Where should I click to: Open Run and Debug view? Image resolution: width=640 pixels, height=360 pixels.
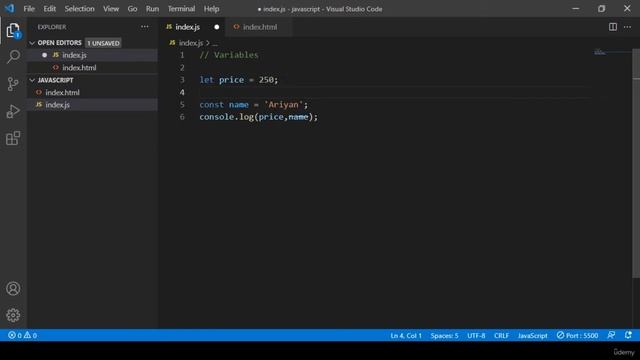coord(13,111)
